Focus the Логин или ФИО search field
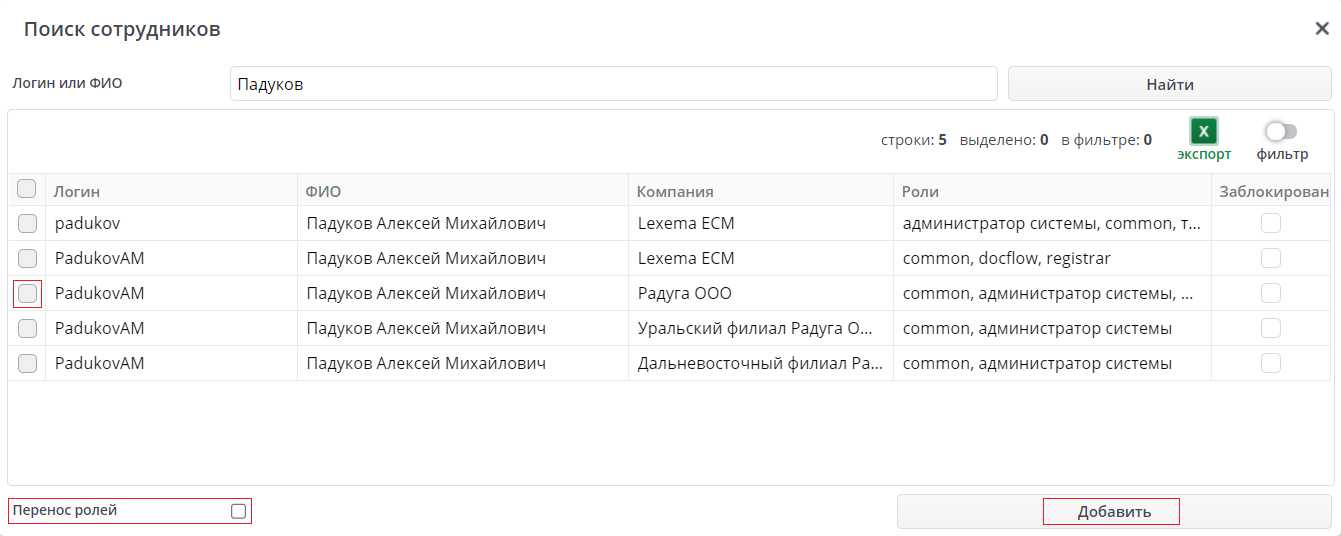The image size is (1341, 536). [x=613, y=84]
